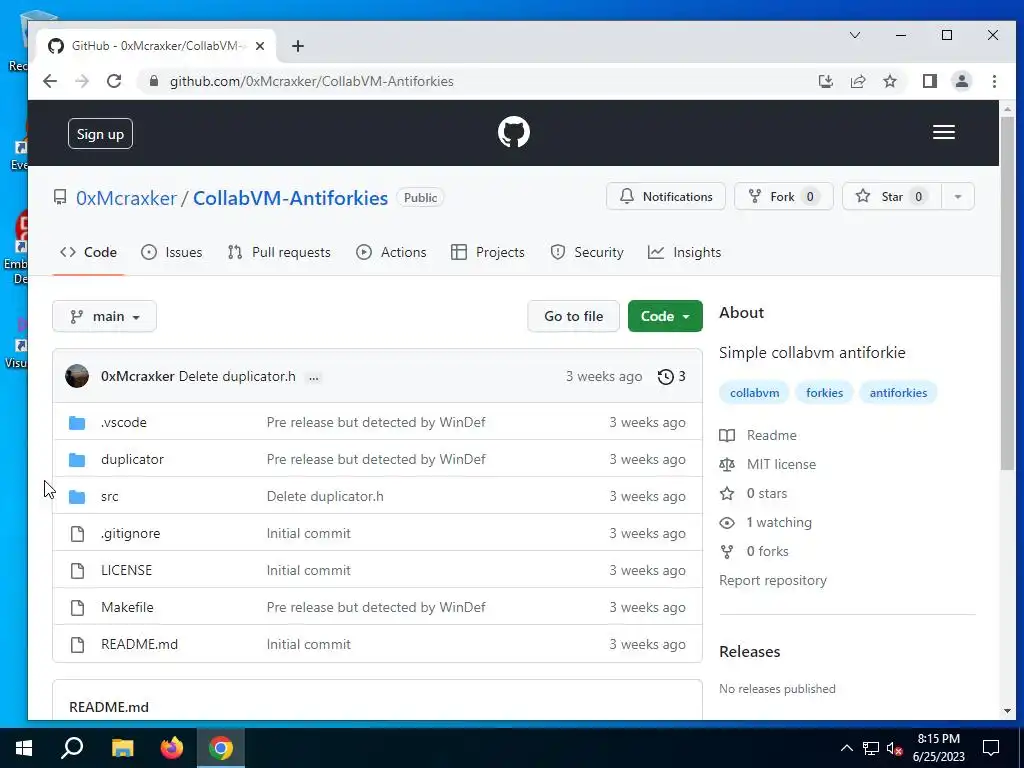Click 0xMcraxker's avatar in commit row
The height and width of the screenshot is (768, 1024).
click(x=76, y=376)
